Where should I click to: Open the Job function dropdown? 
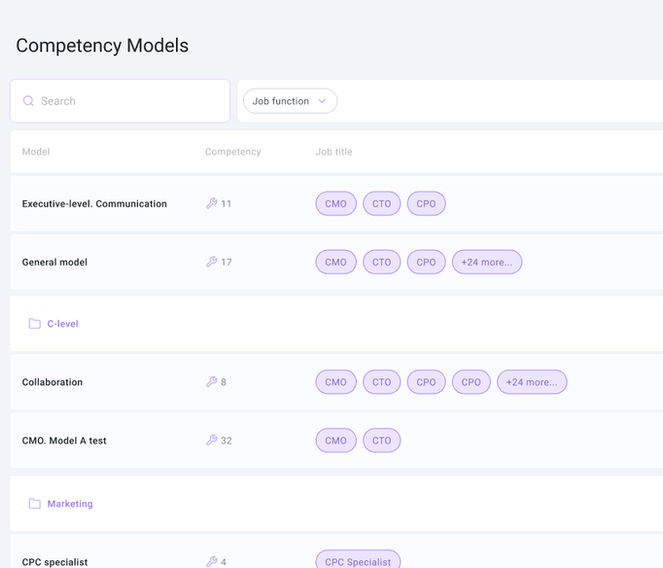click(x=290, y=101)
